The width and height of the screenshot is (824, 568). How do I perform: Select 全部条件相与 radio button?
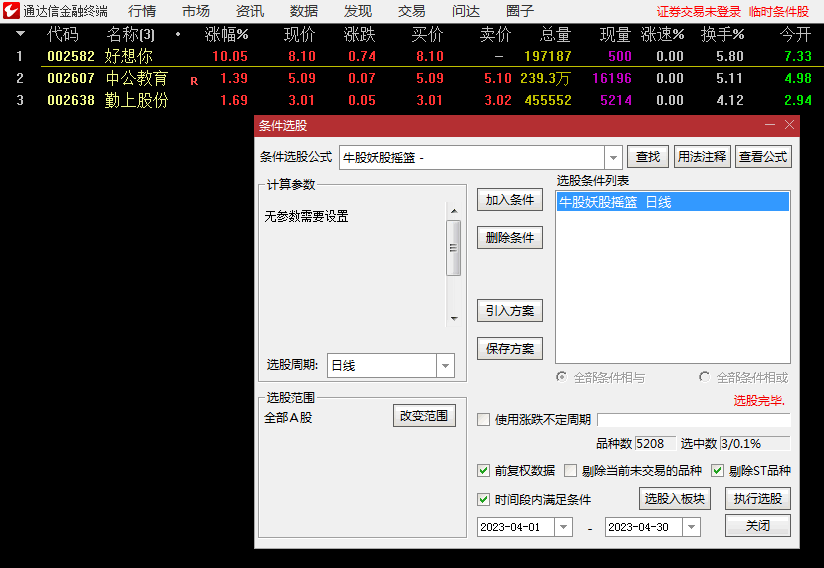(562, 377)
